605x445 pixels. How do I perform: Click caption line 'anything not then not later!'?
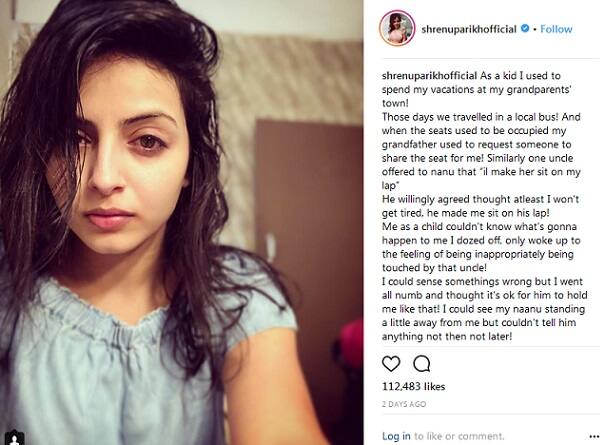pyautogui.click(x=447, y=337)
